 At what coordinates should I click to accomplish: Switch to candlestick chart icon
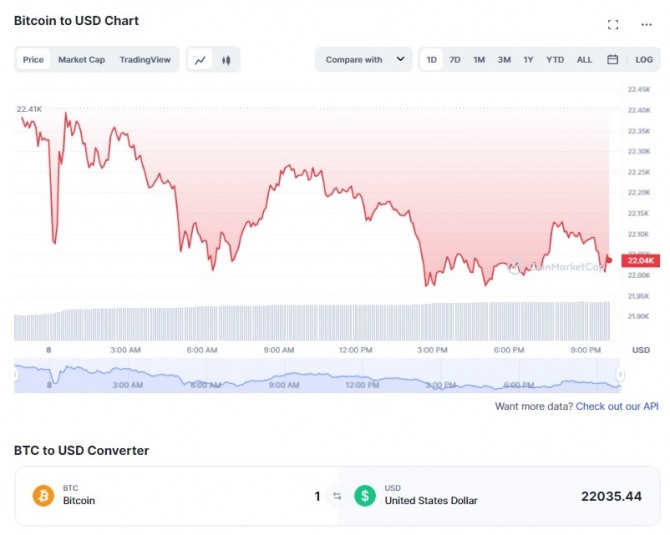(x=227, y=60)
